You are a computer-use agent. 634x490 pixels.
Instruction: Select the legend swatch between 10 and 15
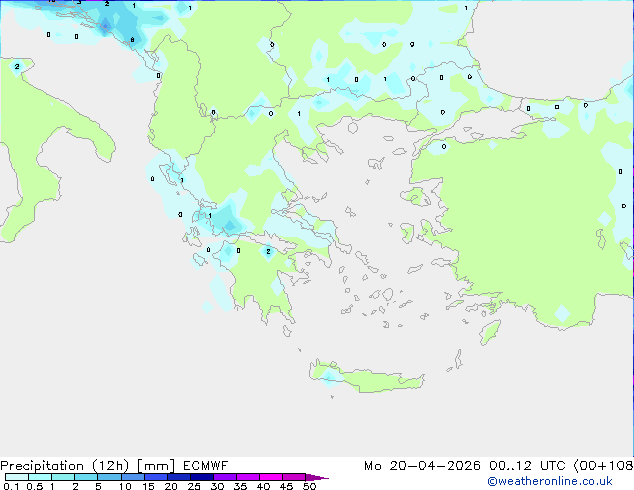tap(133, 477)
